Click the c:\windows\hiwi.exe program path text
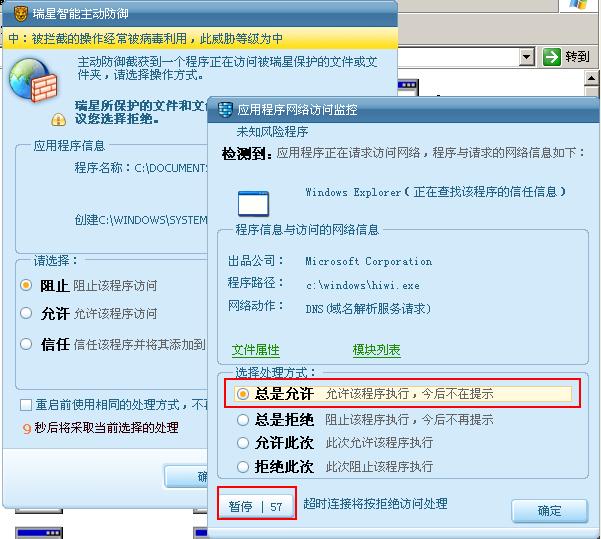The image size is (601, 539). (x=363, y=285)
